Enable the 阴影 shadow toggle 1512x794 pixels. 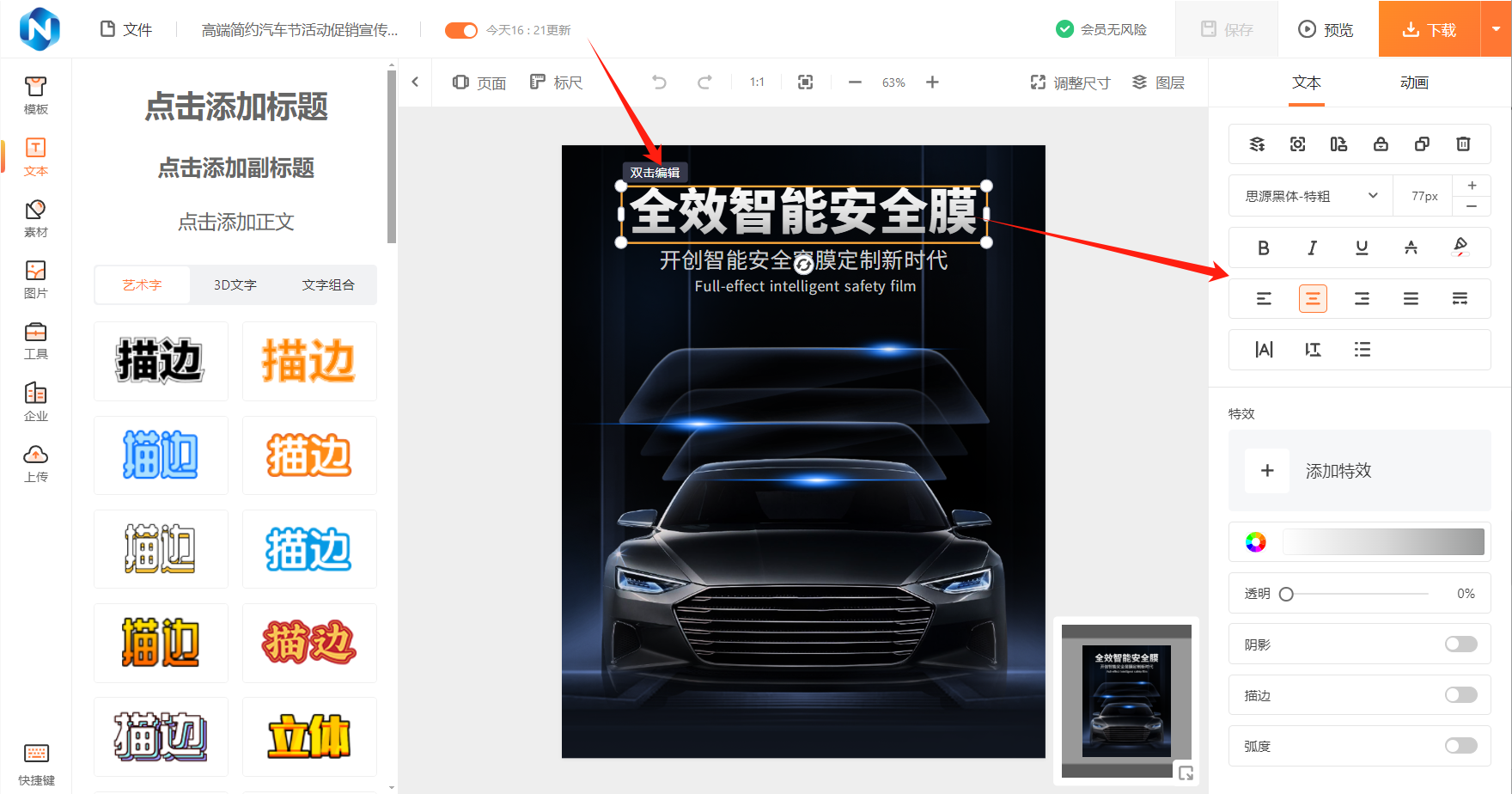(x=1460, y=644)
